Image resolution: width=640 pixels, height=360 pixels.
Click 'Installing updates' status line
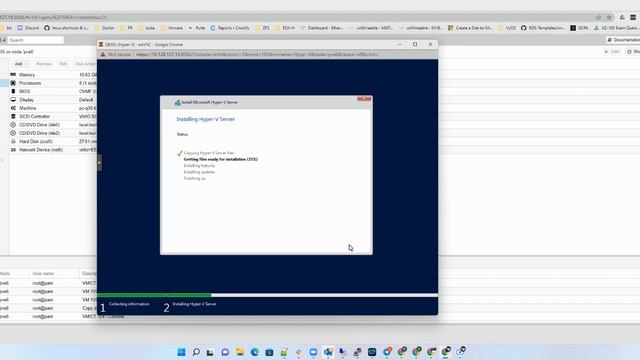199,172
